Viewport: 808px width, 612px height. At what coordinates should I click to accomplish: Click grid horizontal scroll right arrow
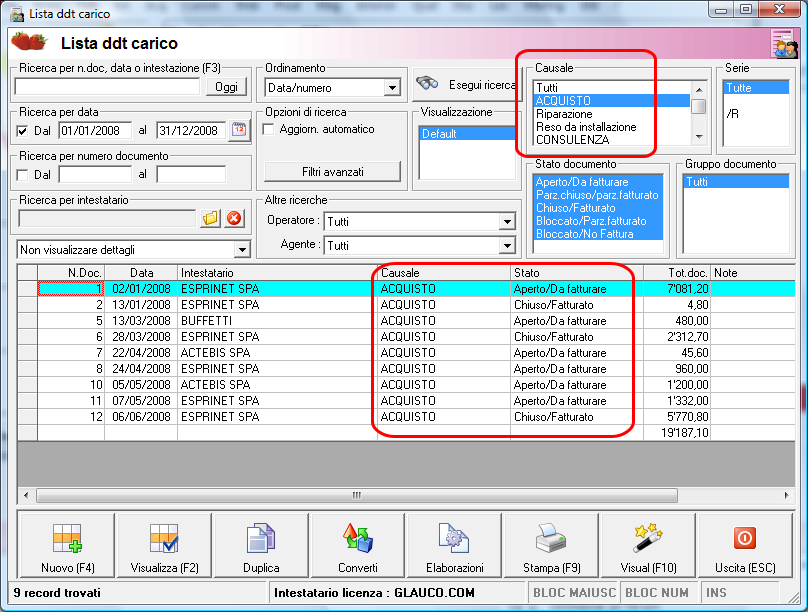(786, 496)
